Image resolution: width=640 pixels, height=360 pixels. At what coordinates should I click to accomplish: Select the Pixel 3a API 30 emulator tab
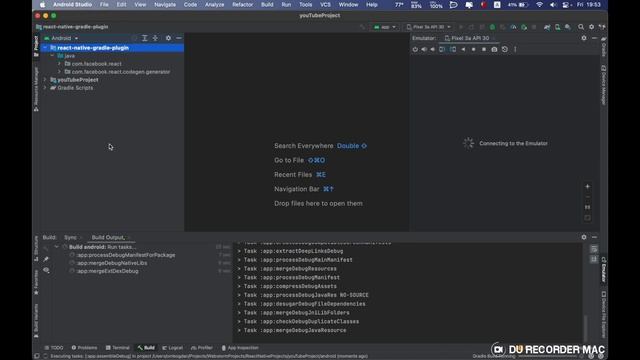pos(469,38)
